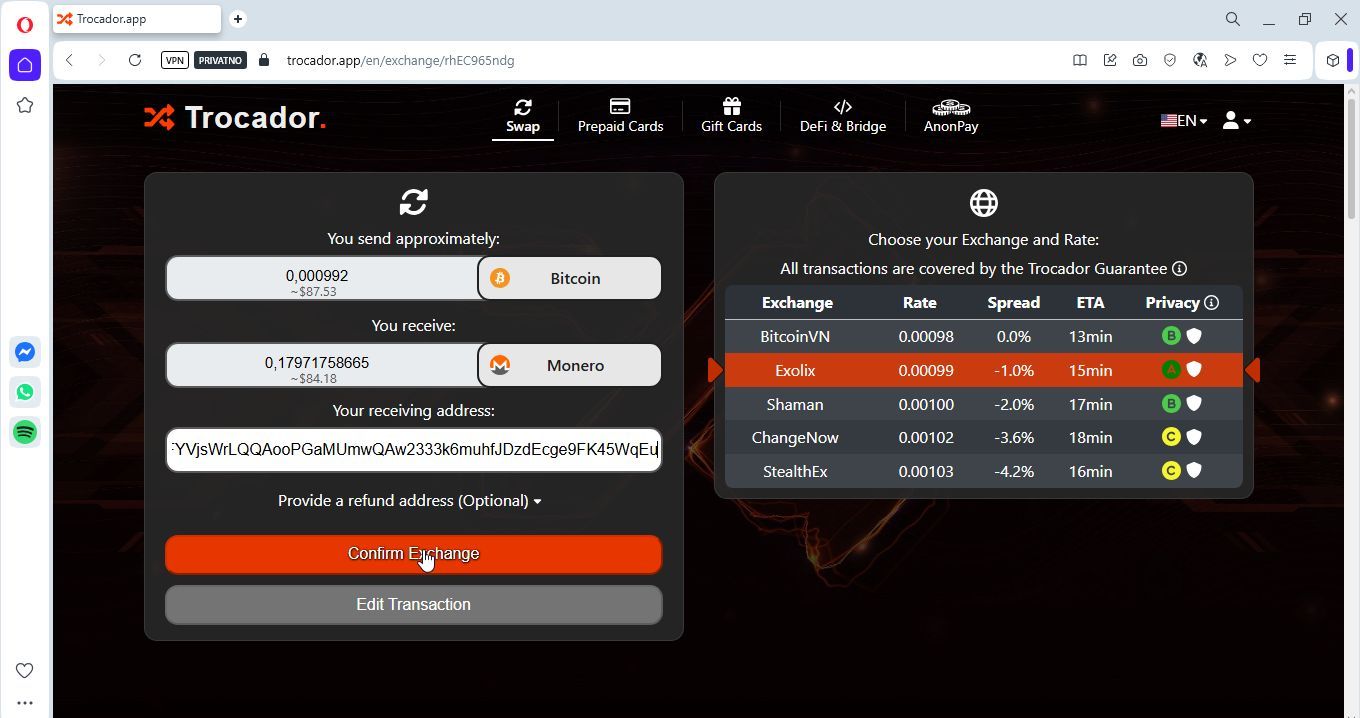Click the Edit Transaction button

click(x=413, y=605)
